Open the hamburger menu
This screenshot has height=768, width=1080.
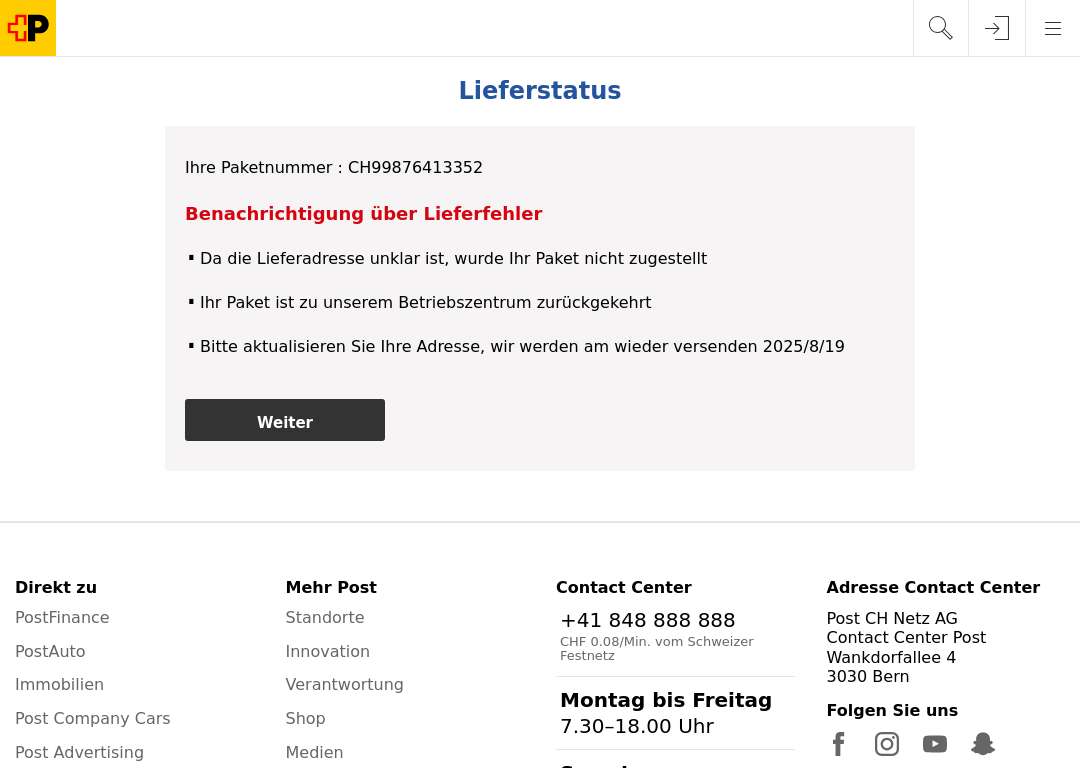click(1052, 28)
